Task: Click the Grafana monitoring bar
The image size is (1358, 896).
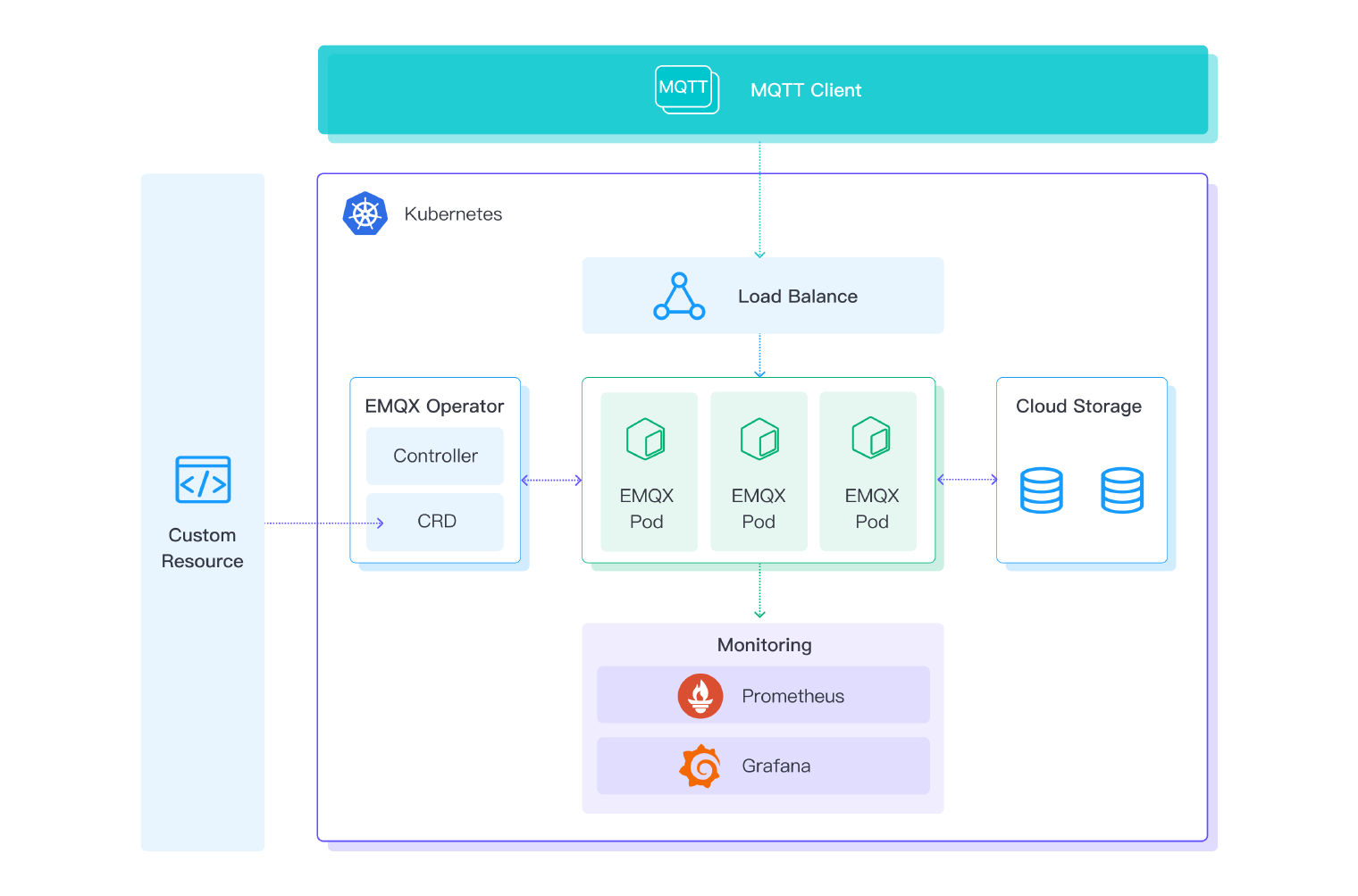Action: click(x=763, y=766)
